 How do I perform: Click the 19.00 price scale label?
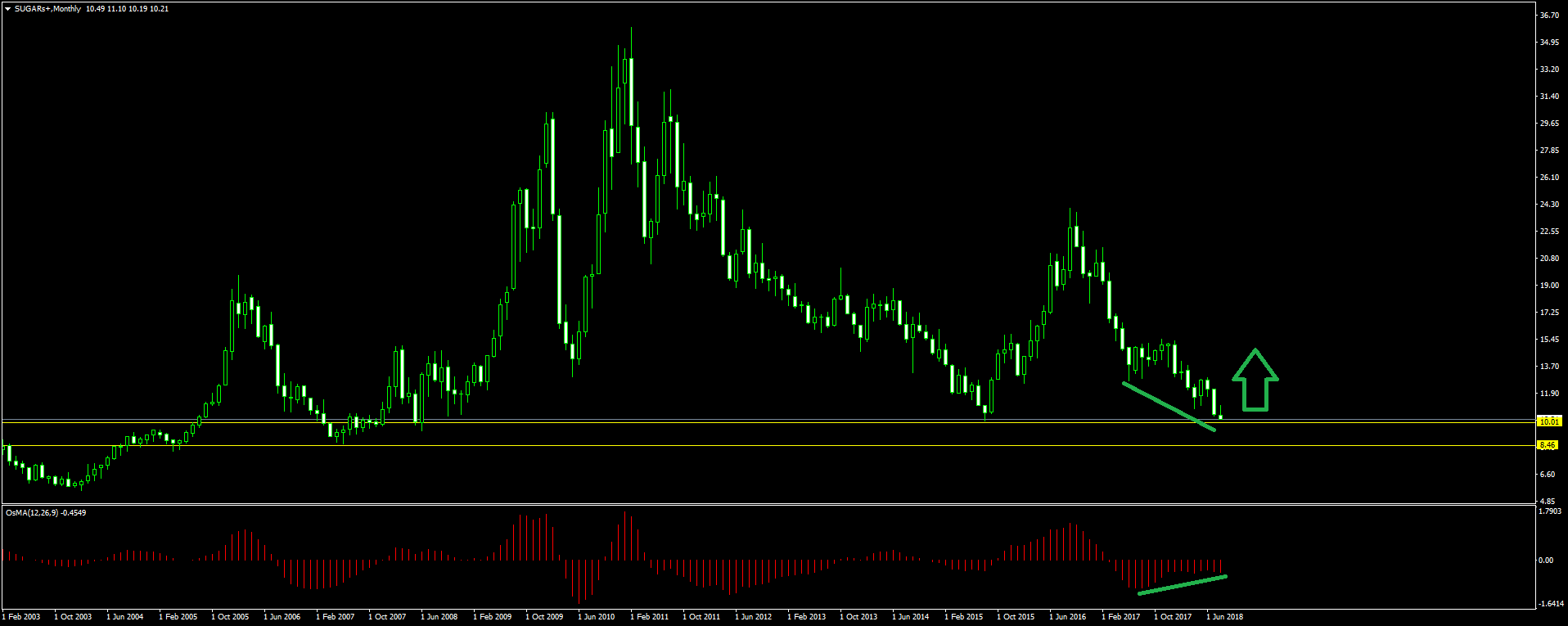coord(1549,286)
